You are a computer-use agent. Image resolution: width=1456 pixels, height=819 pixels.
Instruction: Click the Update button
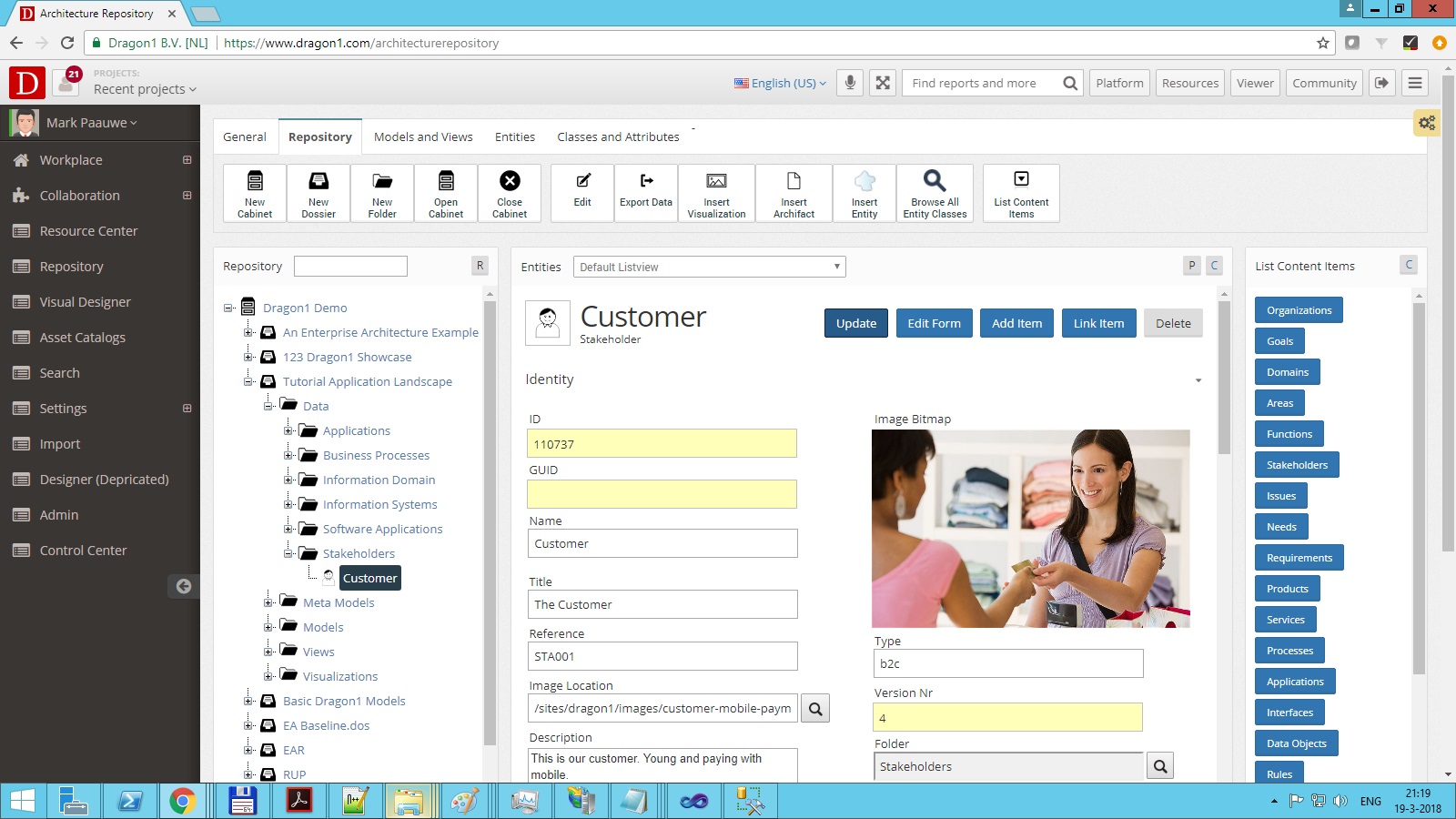[x=856, y=323]
